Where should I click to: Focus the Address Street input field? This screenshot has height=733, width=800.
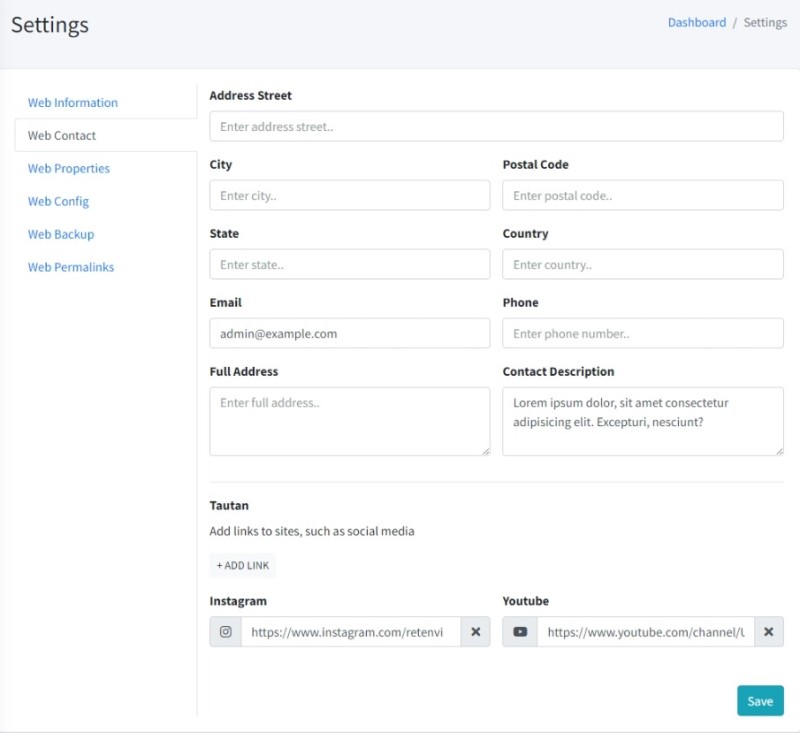point(496,127)
